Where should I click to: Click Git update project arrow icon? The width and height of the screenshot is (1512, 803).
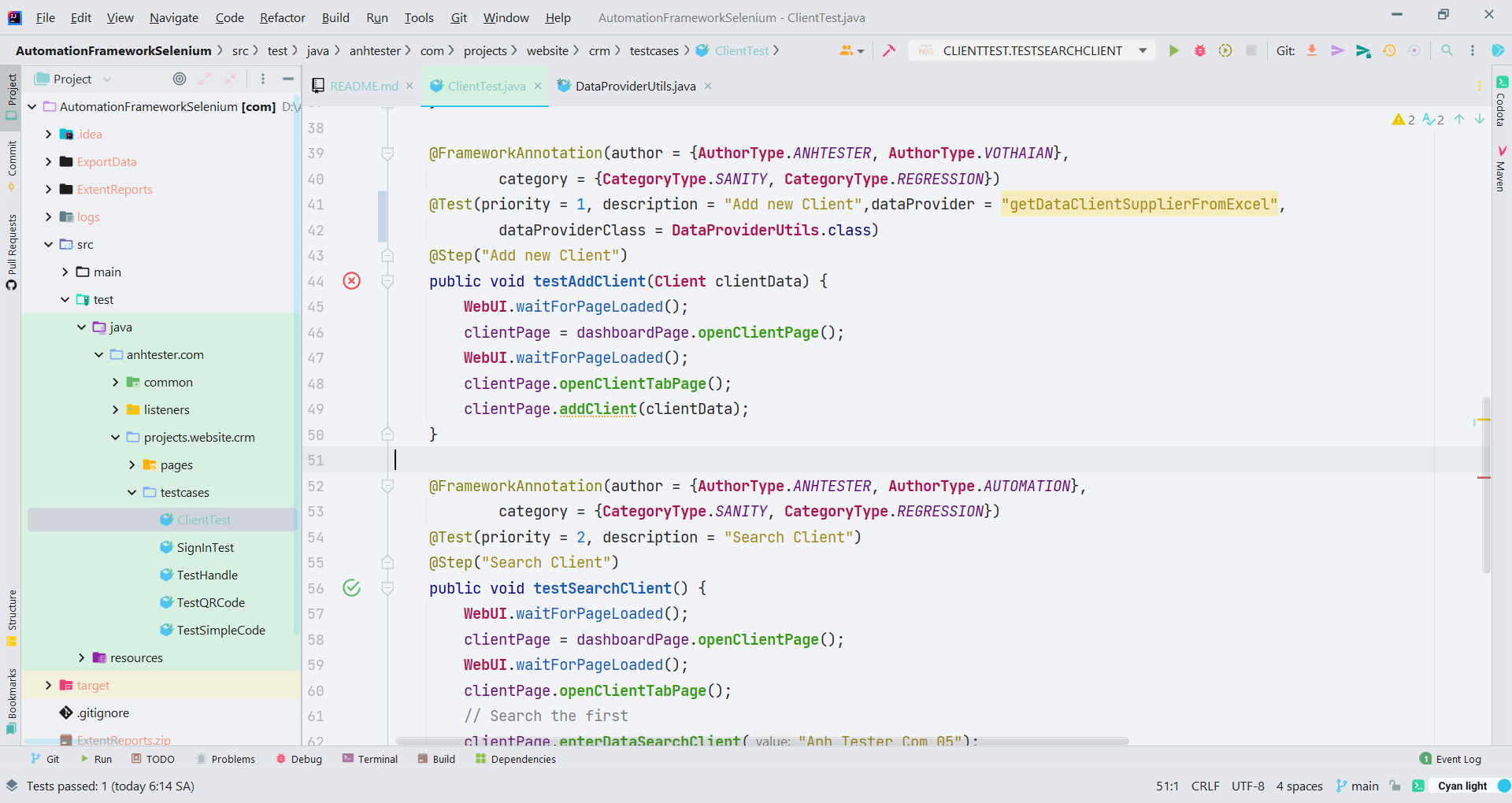point(1312,50)
